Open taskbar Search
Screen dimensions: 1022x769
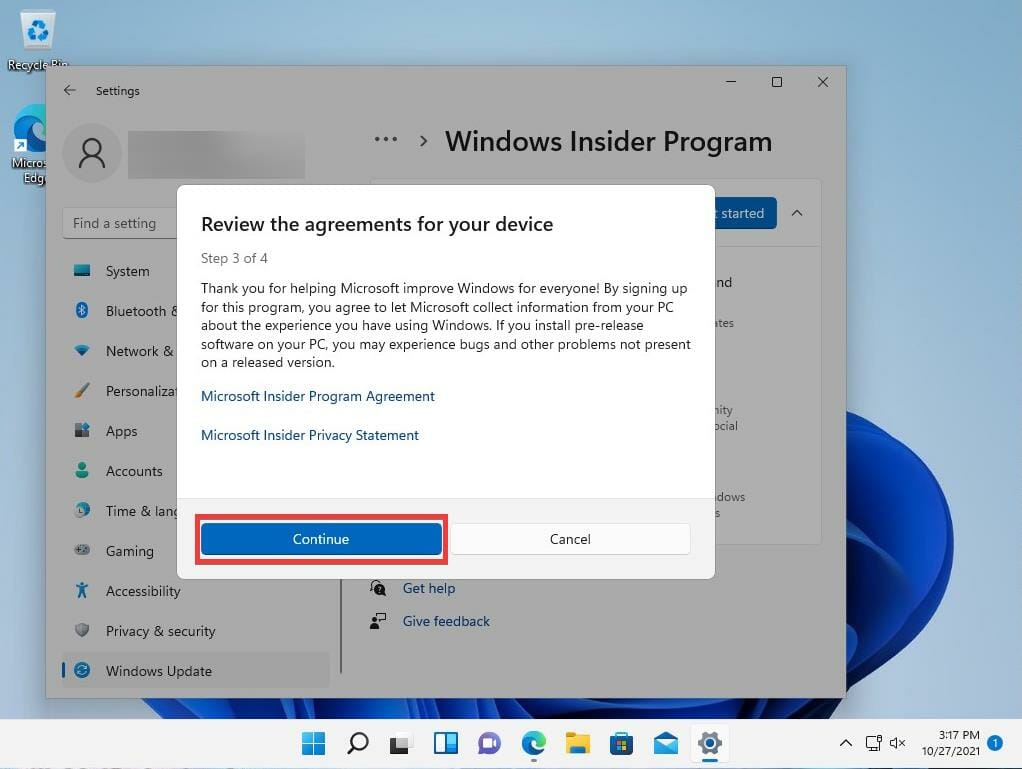coord(358,744)
